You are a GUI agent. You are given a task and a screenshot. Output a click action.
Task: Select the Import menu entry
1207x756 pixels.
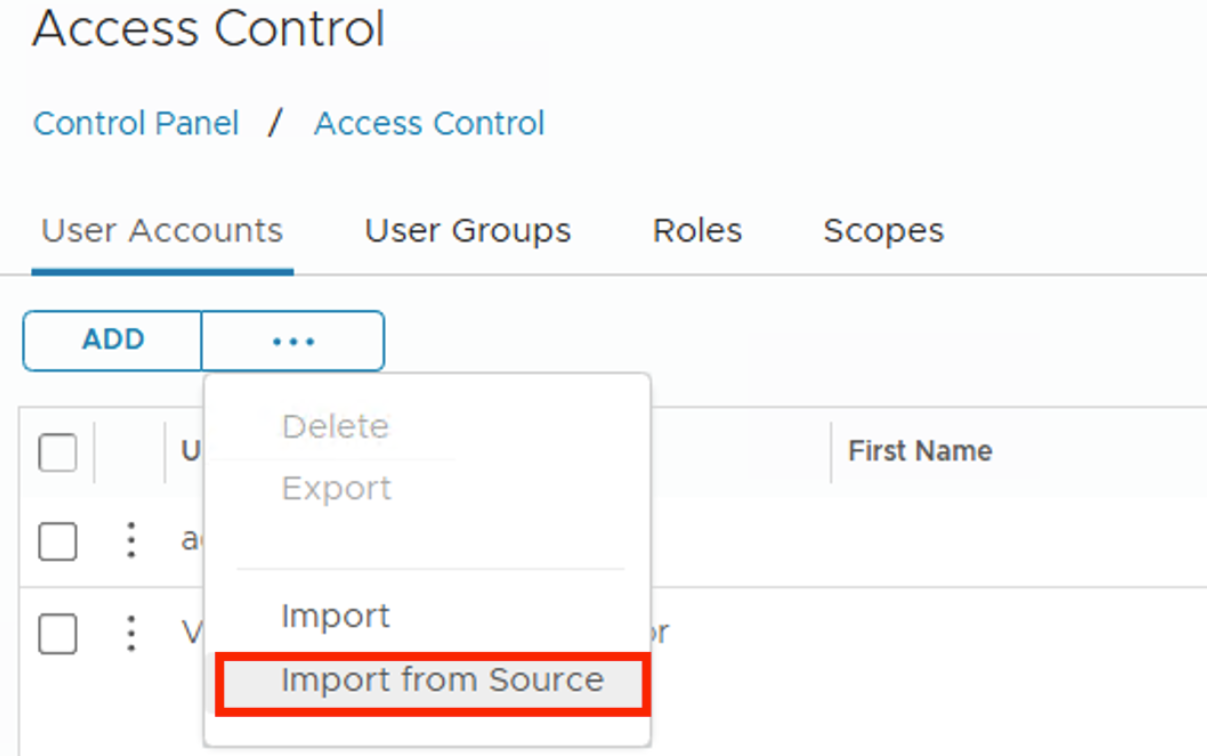(x=336, y=616)
